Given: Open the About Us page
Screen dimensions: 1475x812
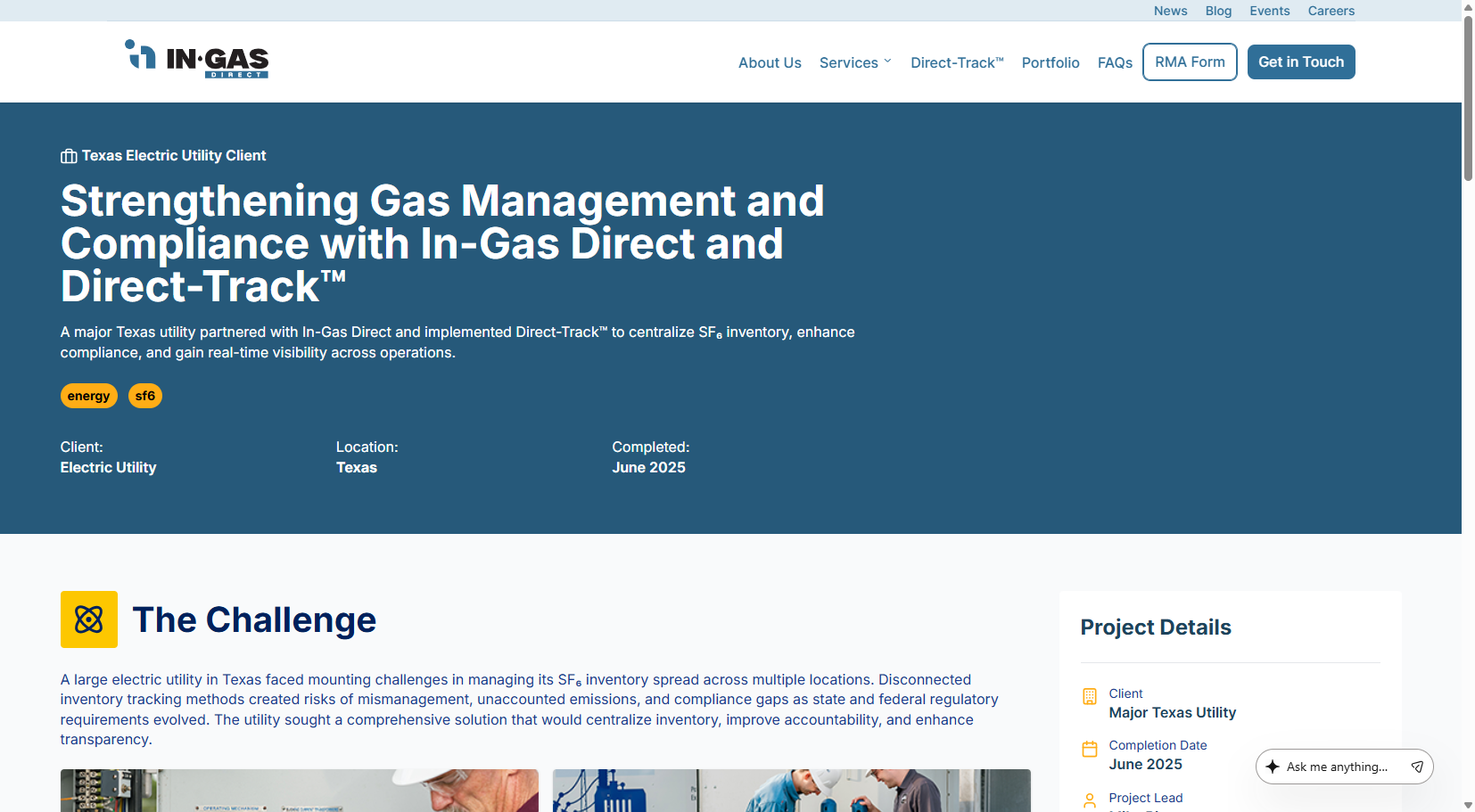Looking at the screenshot, I should [x=769, y=62].
